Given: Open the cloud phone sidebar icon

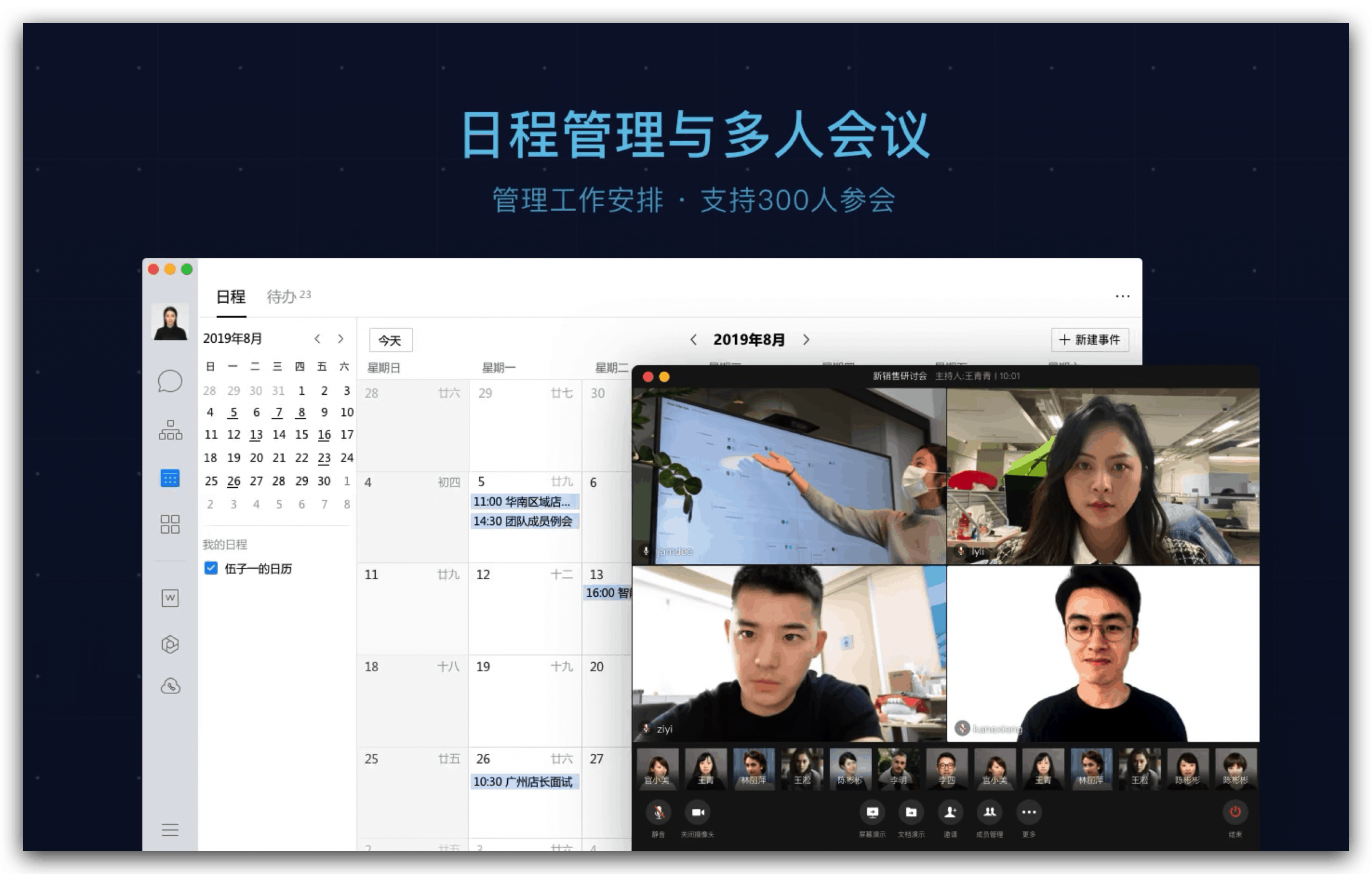Looking at the screenshot, I should click(170, 686).
